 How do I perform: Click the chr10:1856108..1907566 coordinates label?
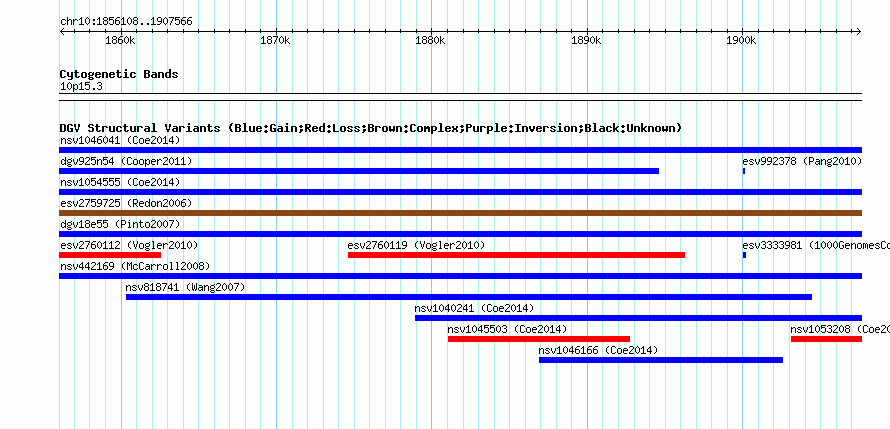(x=126, y=22)
